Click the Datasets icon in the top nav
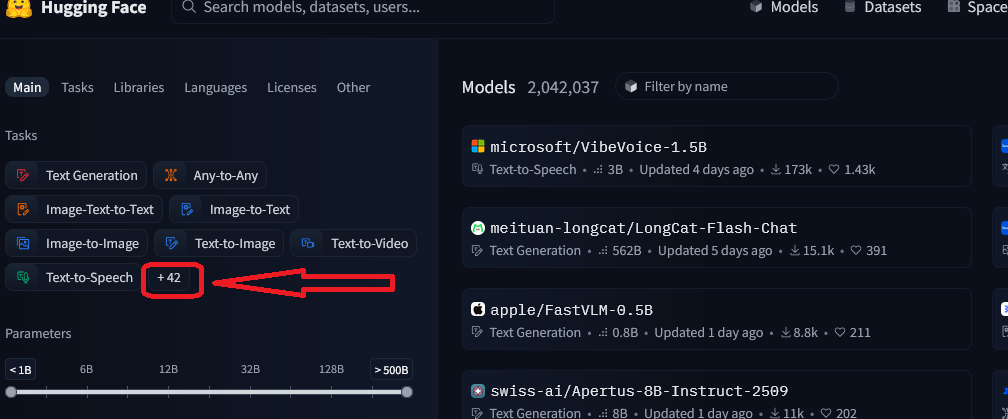This screenshot has height=419, width=1008. [850, 7]
